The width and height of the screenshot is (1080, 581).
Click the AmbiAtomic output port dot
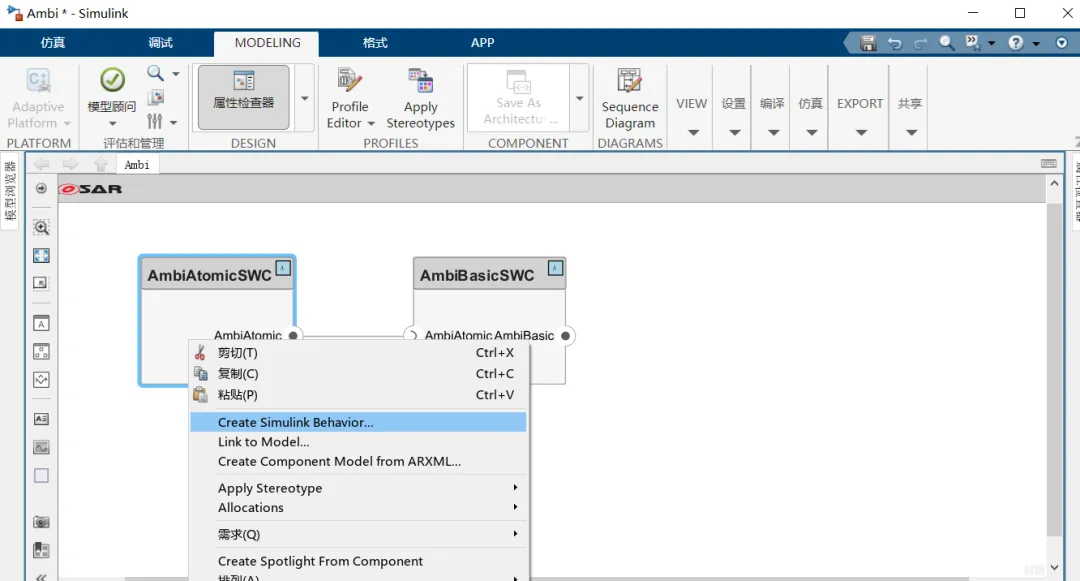tap(293, 335)
